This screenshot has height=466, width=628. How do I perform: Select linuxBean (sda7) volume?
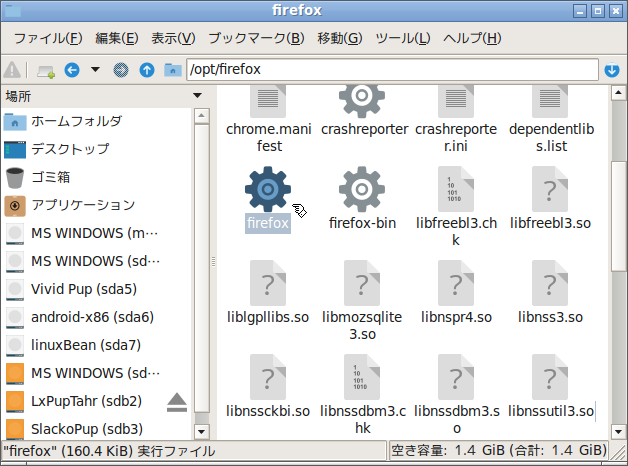pyautogui.click(x=97, y=345)
